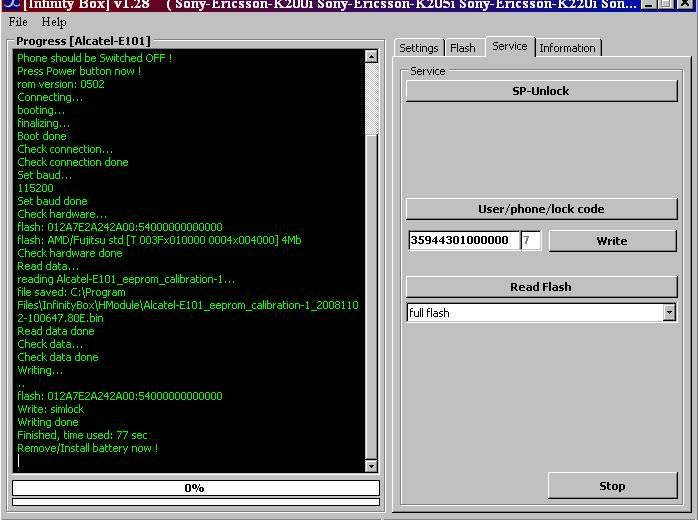The image size is (698, 520).
Task: Switch to the Flash tab
Action: (463, 48)
